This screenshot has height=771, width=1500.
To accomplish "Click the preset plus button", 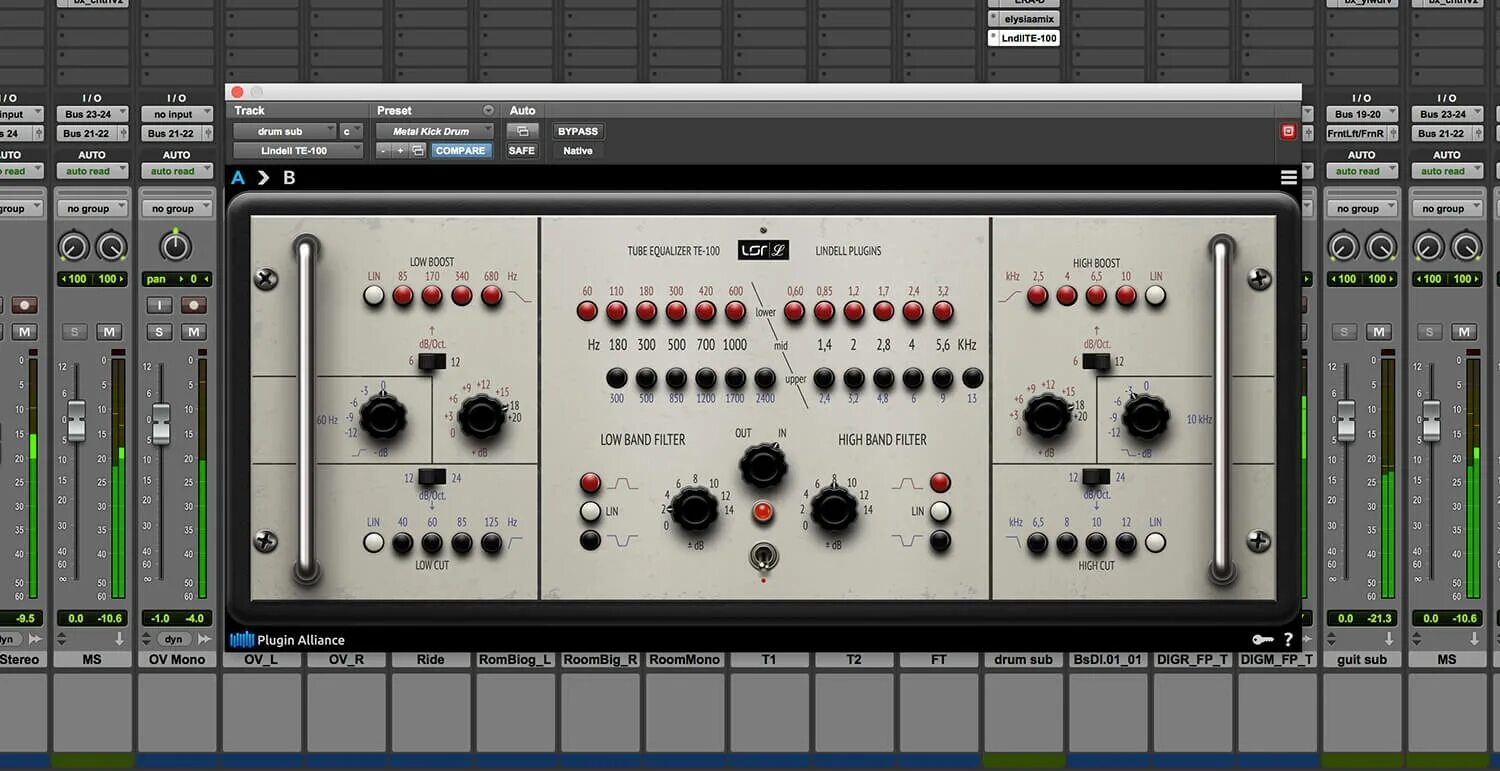I will (x=400, y=151).
